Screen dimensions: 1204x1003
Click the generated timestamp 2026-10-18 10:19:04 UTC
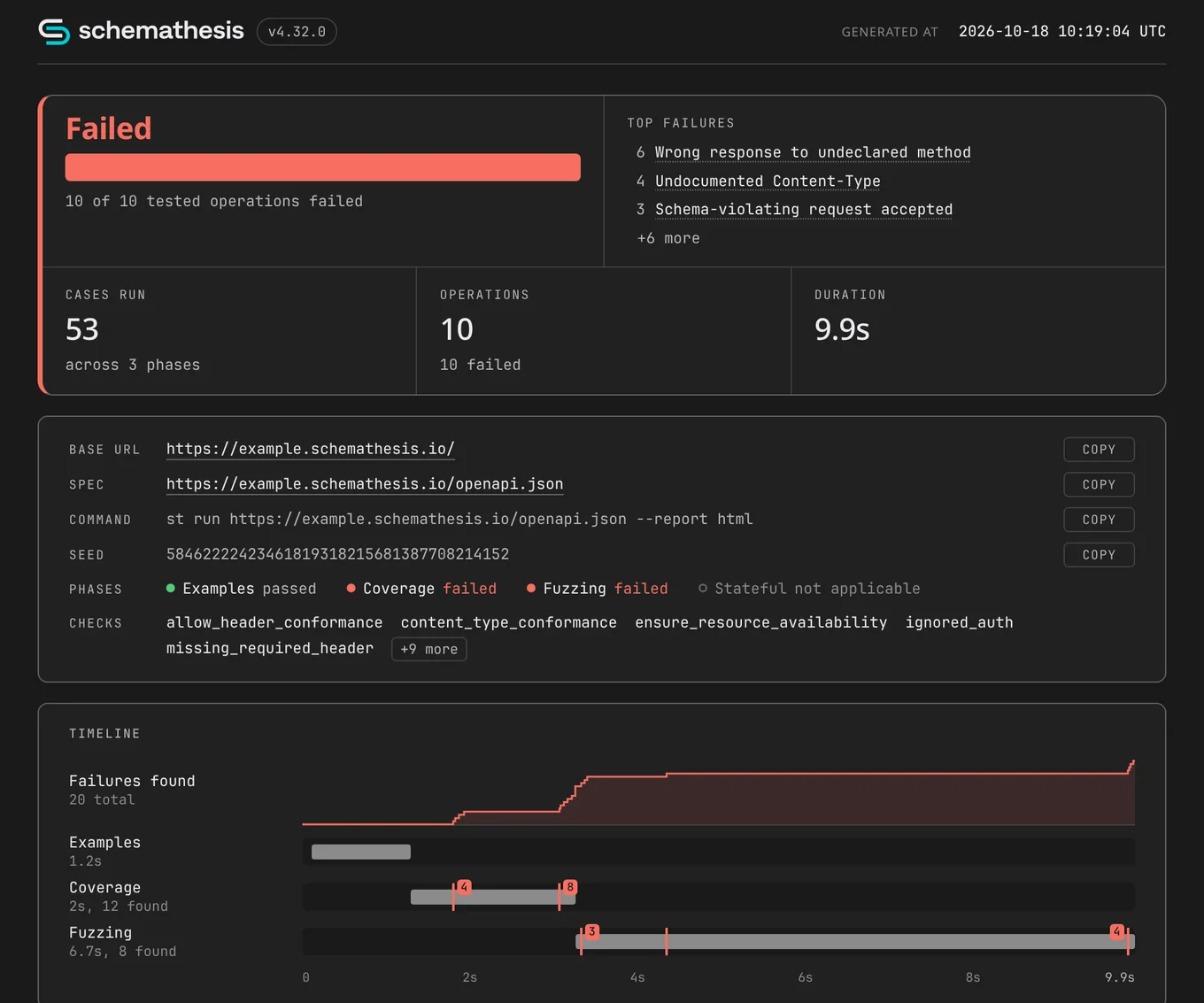[1062, 32]
